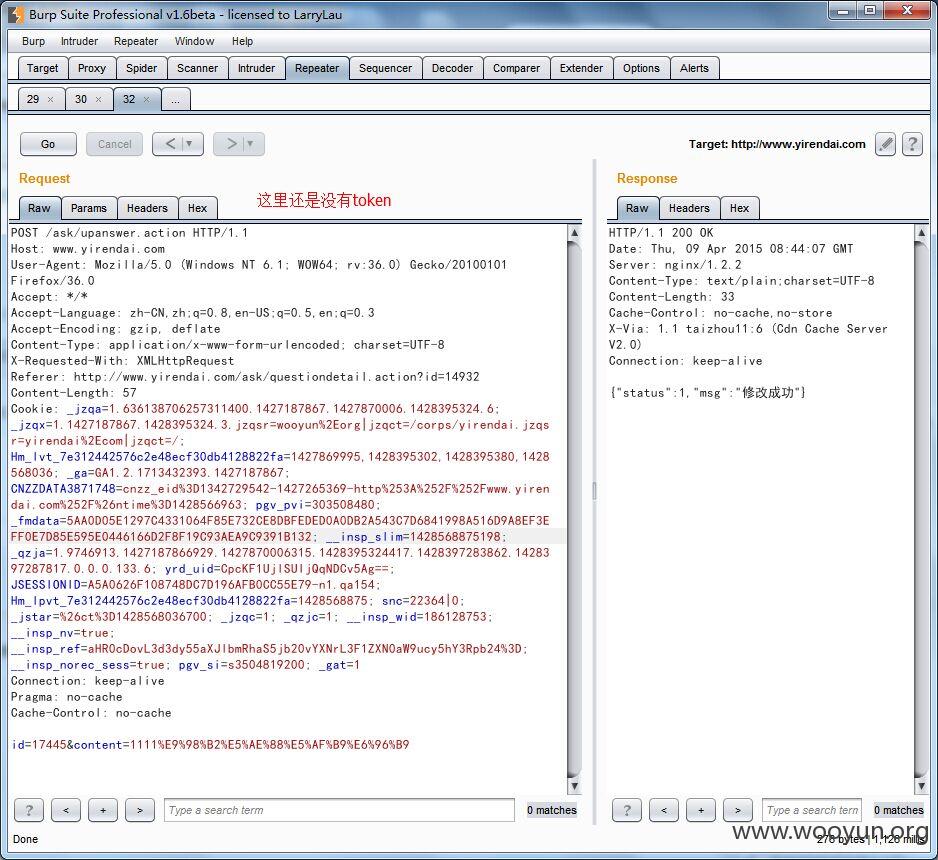The image size is (938, 860).
Task: Select repeater tab 29
Action: (33, 100)
